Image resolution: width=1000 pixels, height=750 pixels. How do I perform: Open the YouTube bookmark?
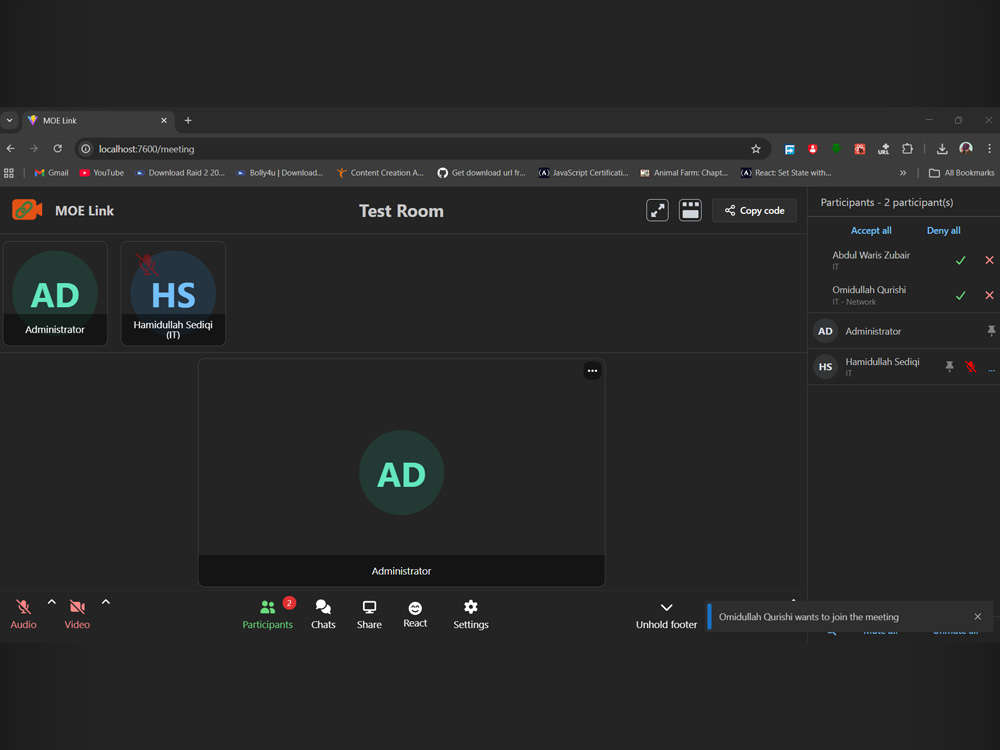[102, 173]
